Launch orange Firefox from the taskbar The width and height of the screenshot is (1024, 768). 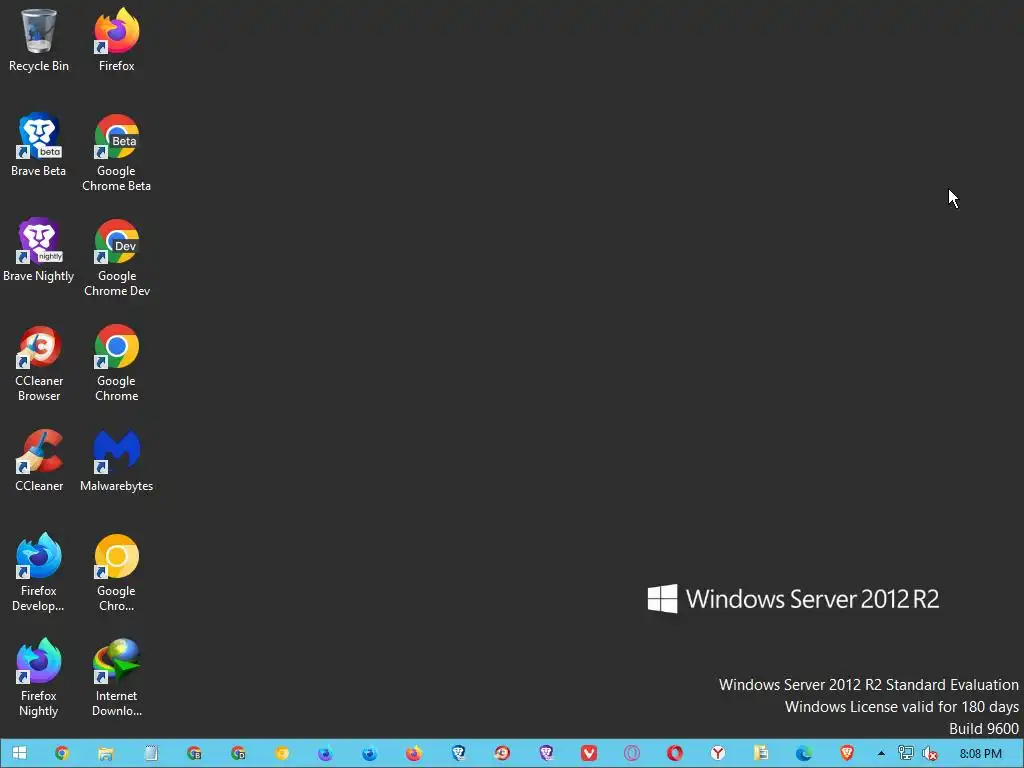tap(413, 754)
